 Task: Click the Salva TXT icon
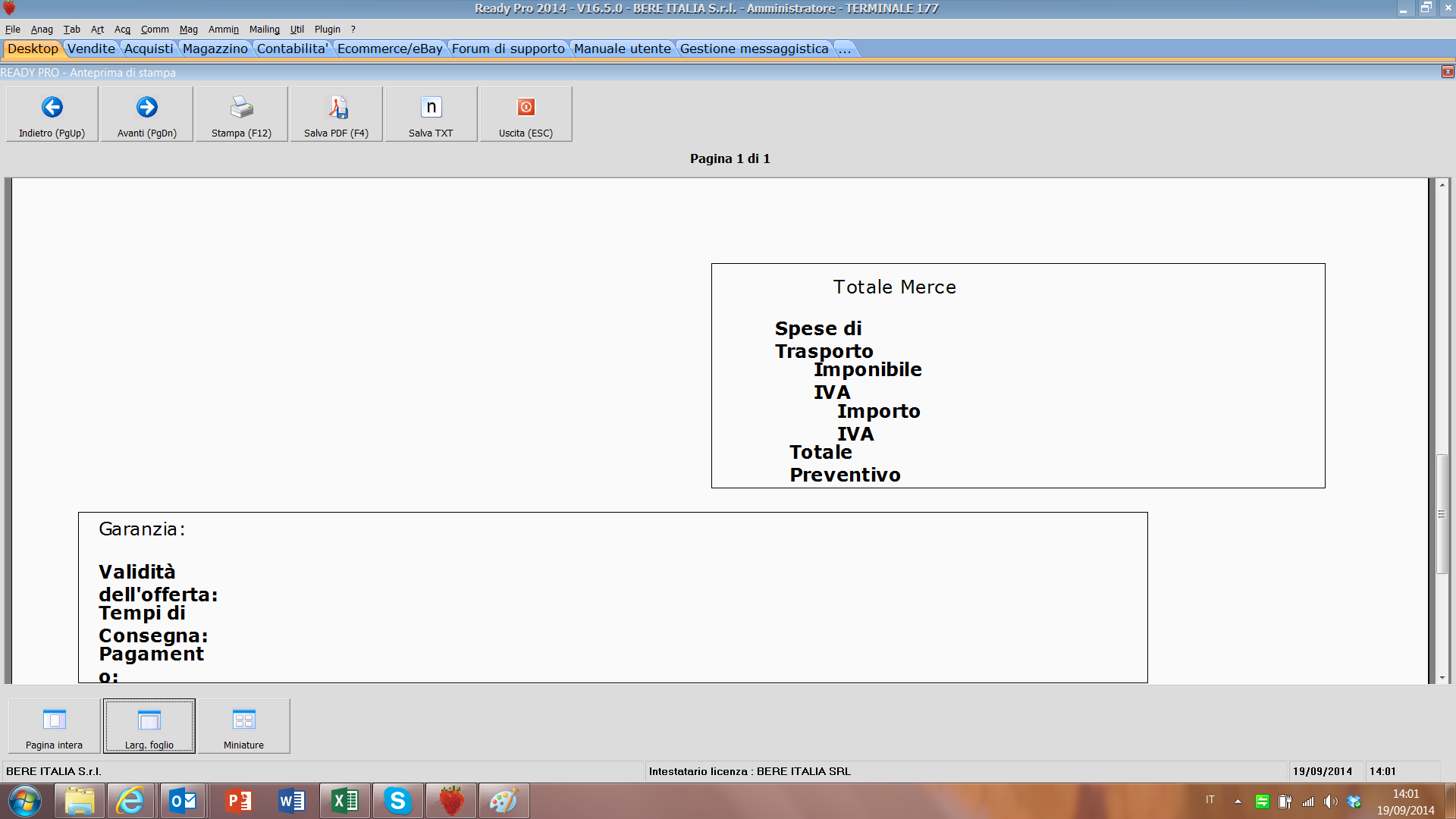point(431,108)
